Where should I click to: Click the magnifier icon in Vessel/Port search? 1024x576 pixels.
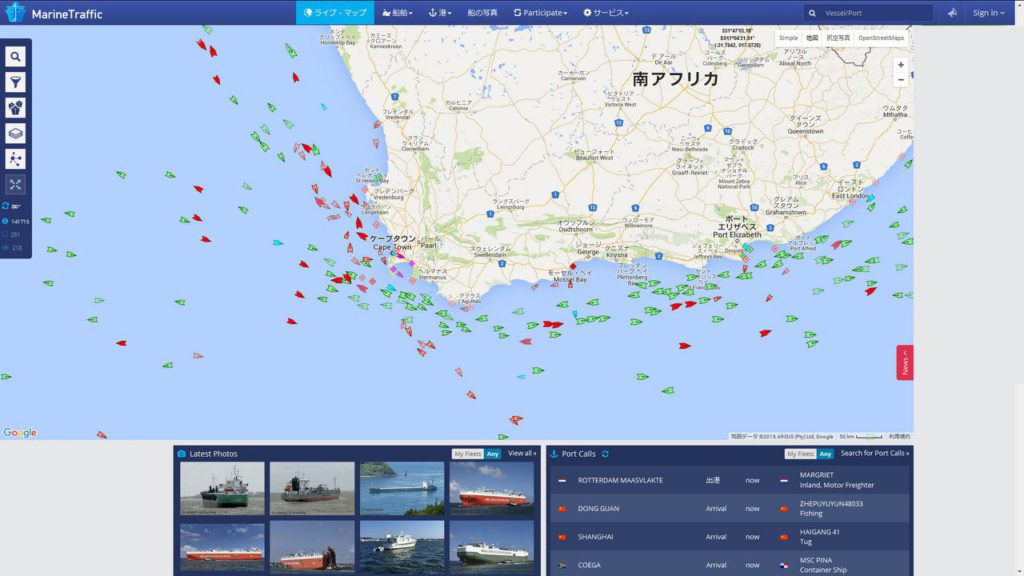coord(812,13)
